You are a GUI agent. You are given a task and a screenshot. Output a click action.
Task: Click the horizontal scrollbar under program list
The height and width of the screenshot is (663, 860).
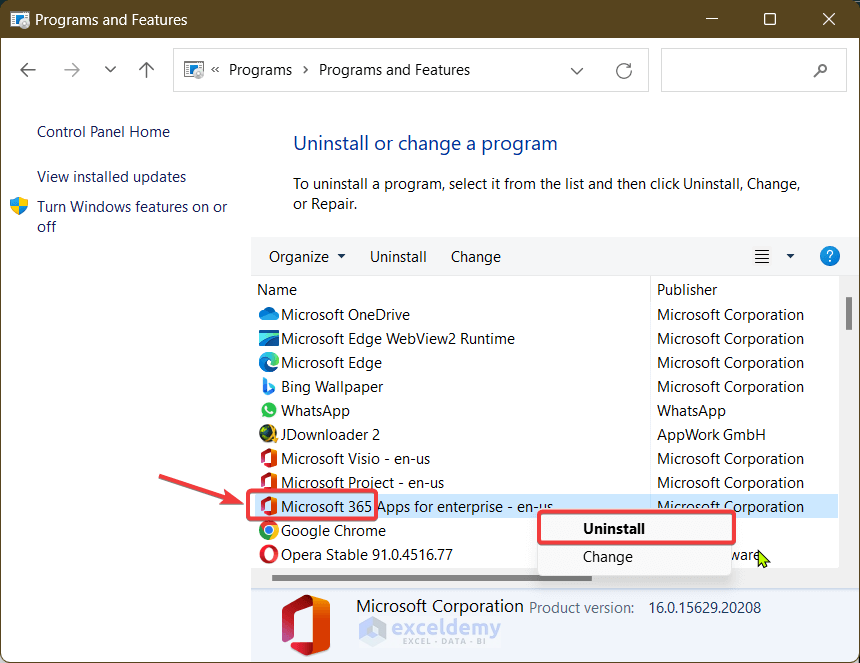click(400, 577)
